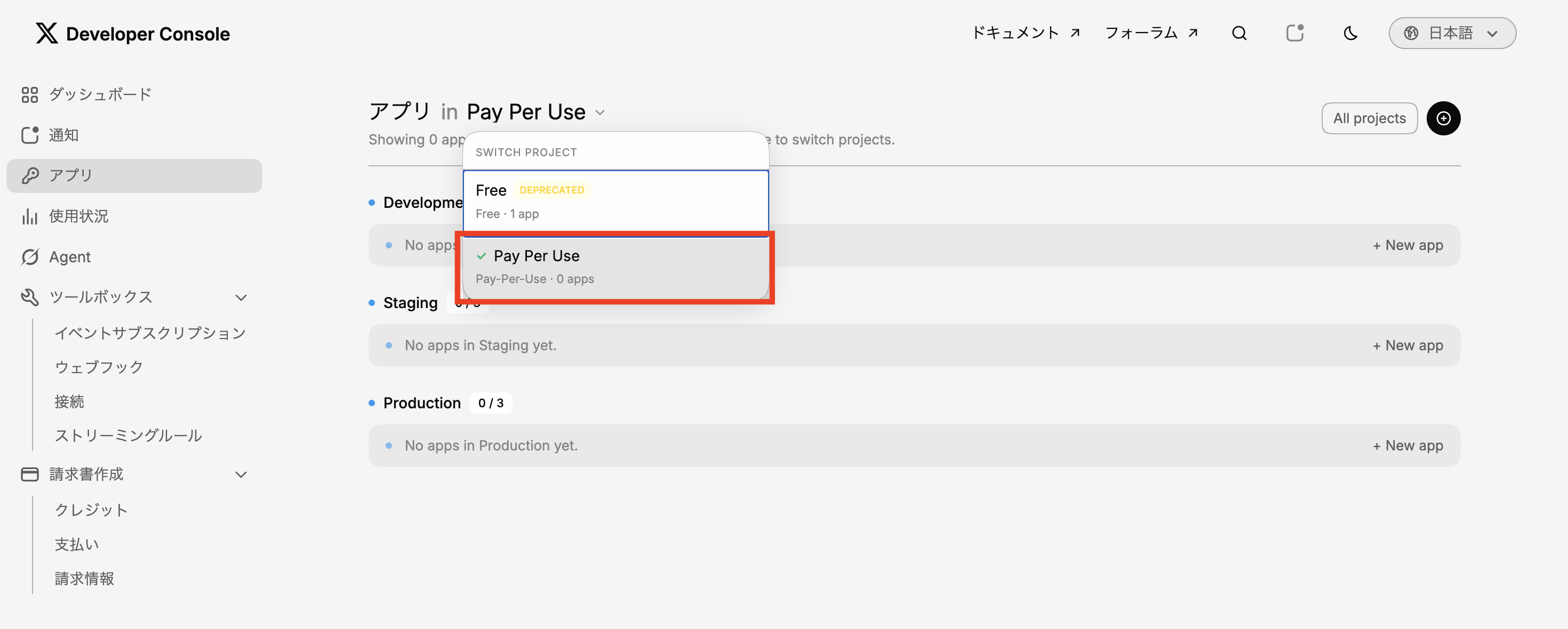Select アプリ in the sidebar
The height and width of the screenshot is (629, 1568).
click(x=134, y=175)
